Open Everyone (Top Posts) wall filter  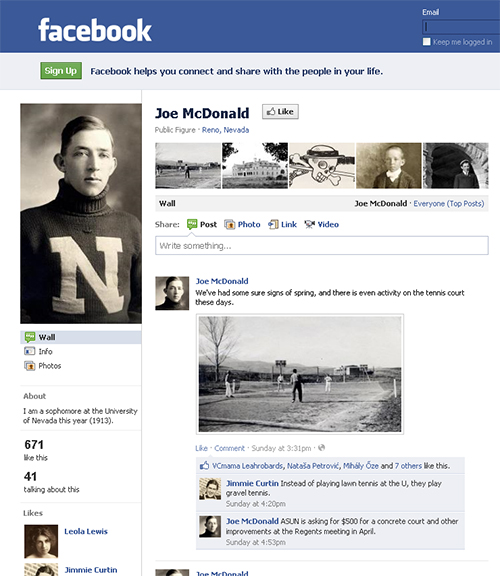(449, 204)
